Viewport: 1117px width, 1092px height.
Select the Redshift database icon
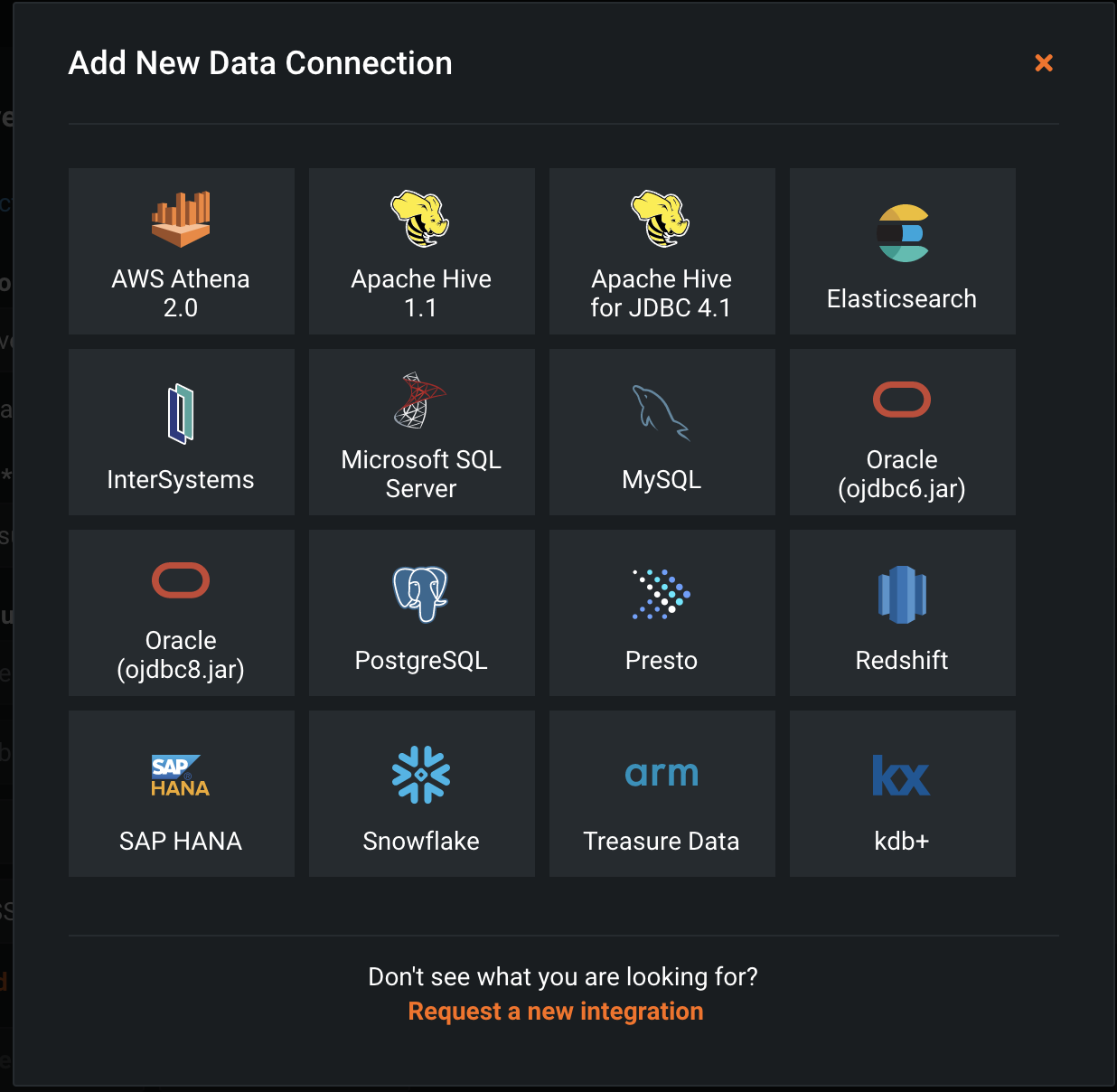(x=901, y=594)
